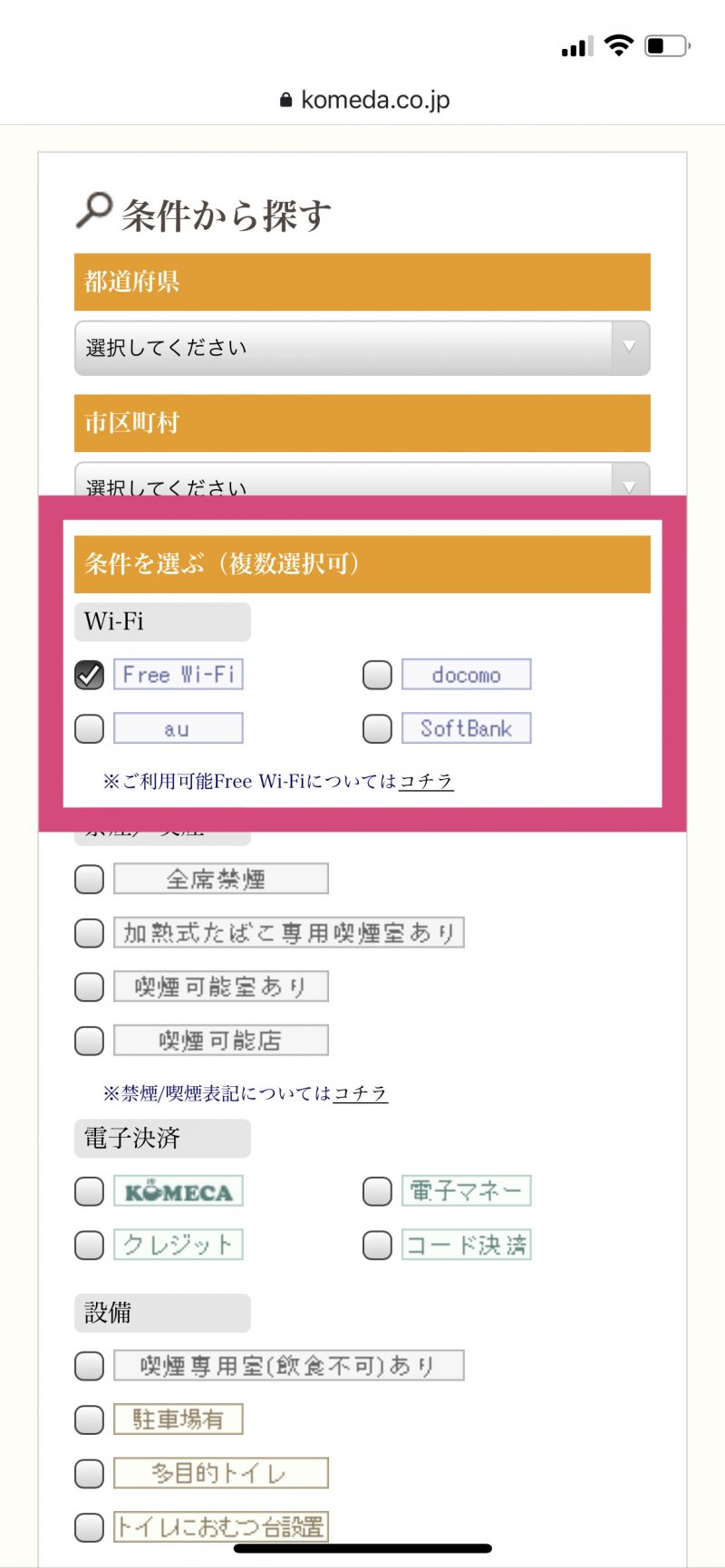Open the 都道府県 prefecture dropdown
Screen dimensions: 725x1568
pos(362,348)
